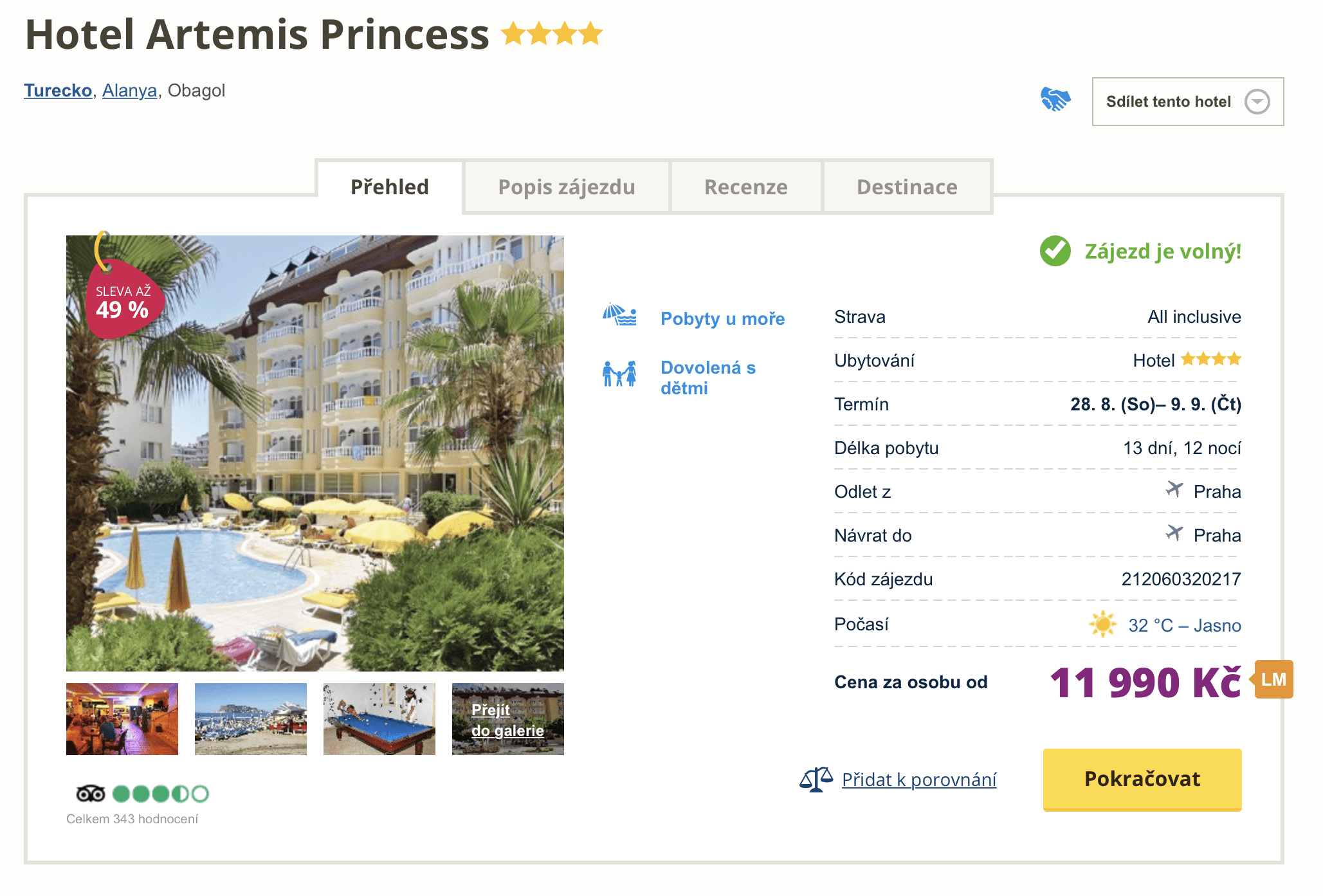1323x896 pixels.
Task: Open the Alanya location link
Action: (x=129, y=91)
